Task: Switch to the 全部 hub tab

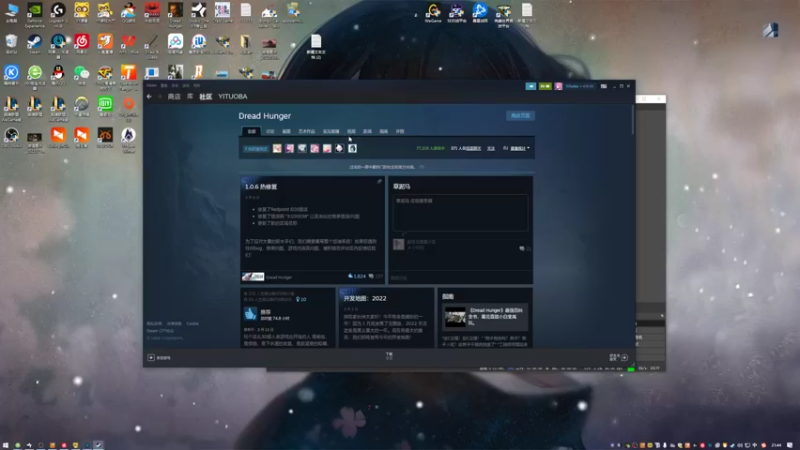Action: point(252,131)
